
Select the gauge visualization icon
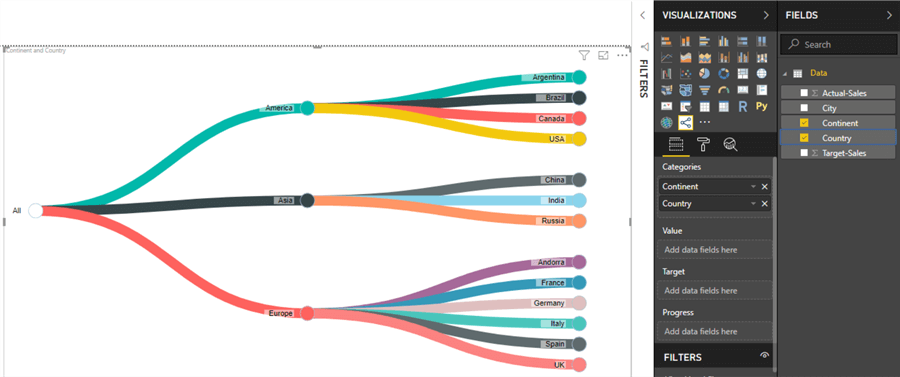click(x=724, y=90)
